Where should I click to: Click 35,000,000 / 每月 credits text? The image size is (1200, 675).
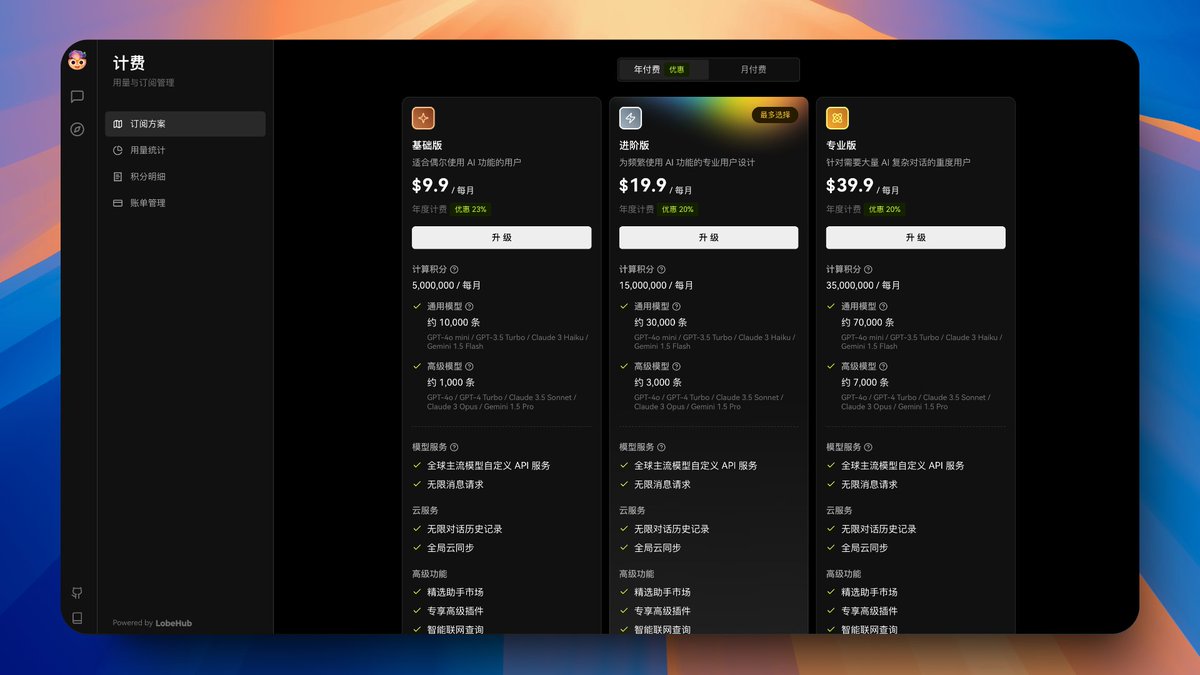(863, 286)
